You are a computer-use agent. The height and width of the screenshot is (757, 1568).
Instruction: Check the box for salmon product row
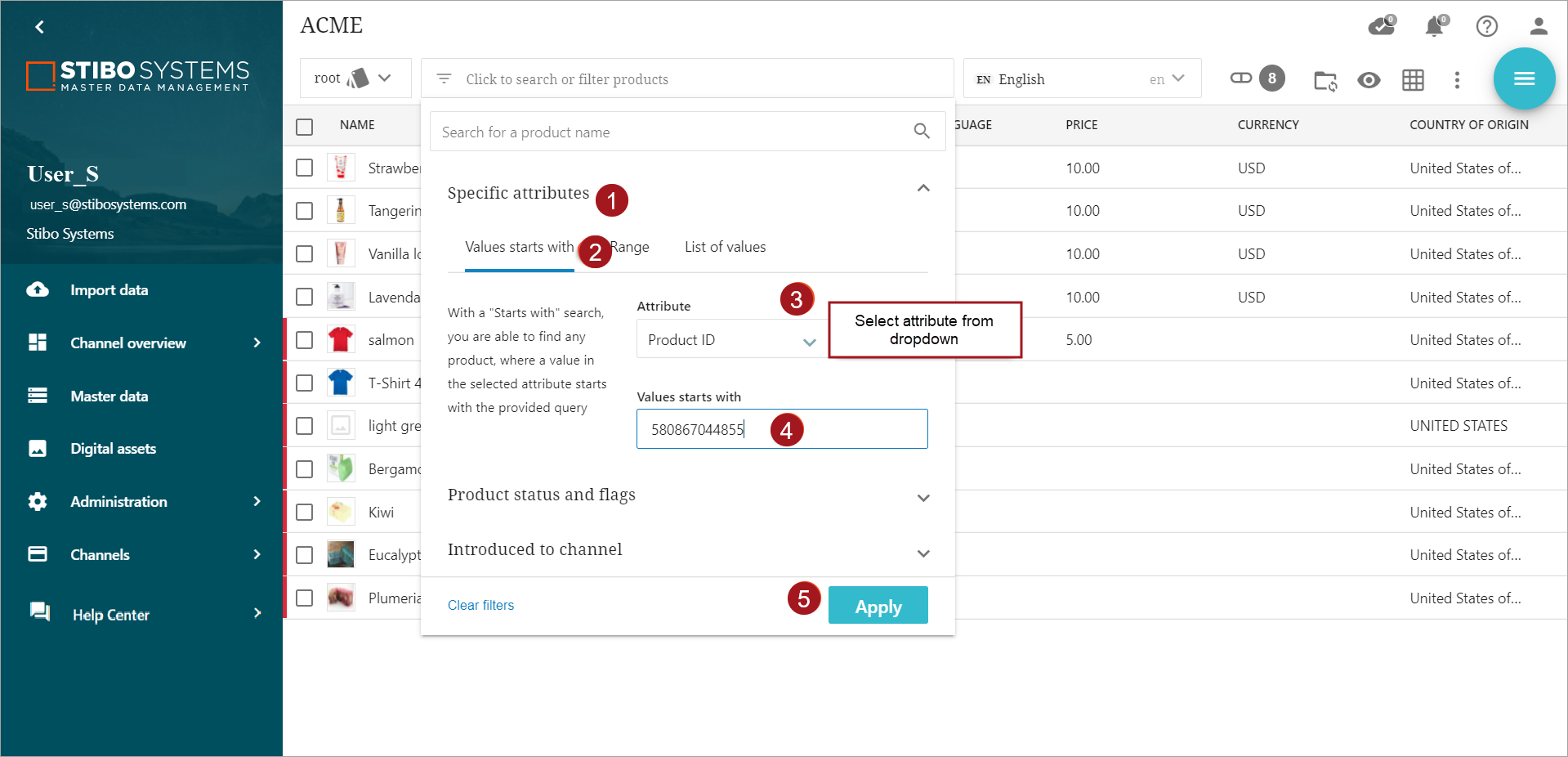point(305,340)
